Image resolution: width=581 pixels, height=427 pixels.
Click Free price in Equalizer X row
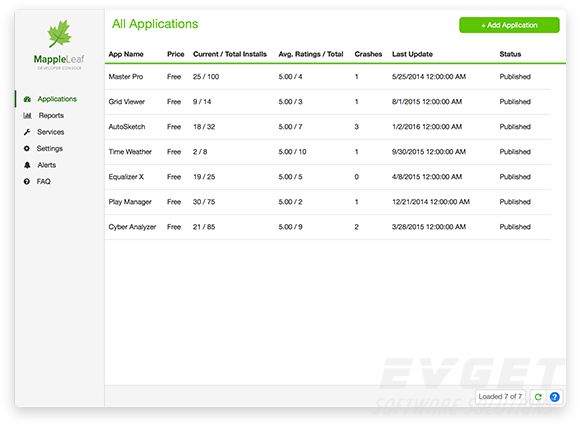click(x=174, y=177)
